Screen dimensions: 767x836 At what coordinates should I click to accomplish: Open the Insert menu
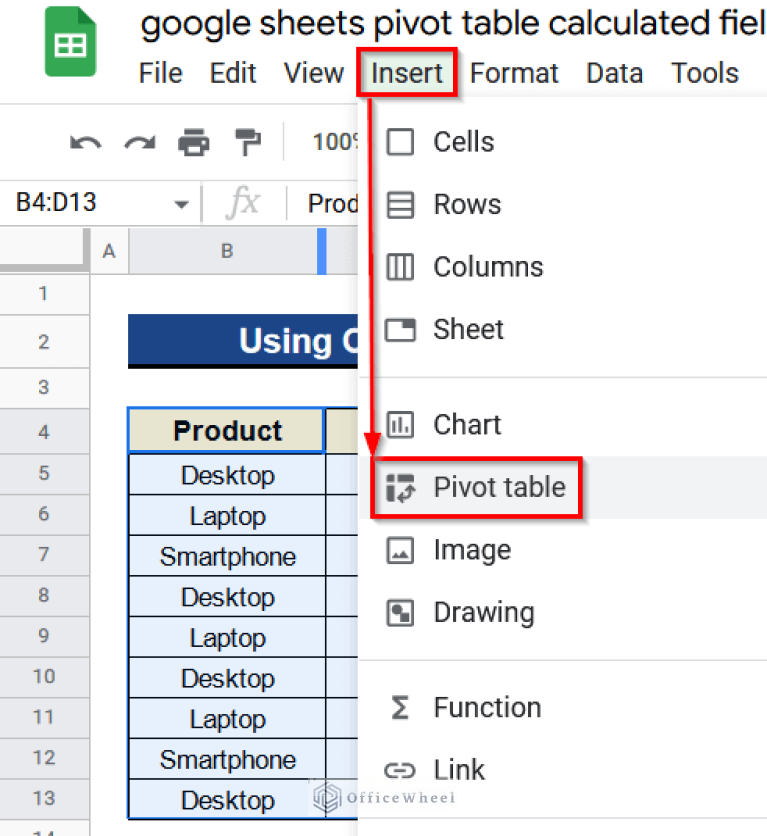pyautogui.click(x=407, y=73)
